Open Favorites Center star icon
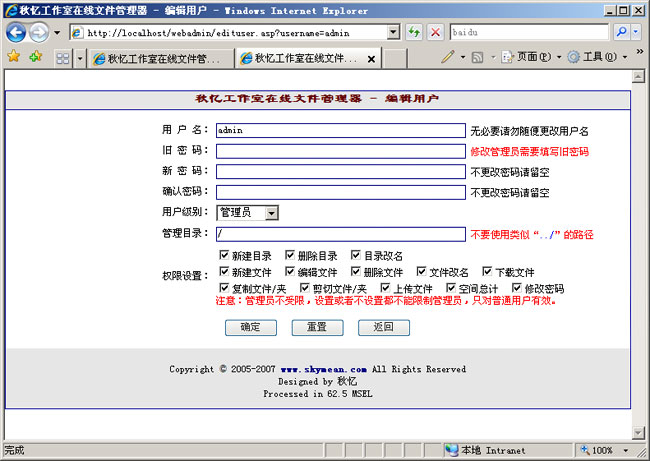Viewport: 650px width, 461px height. [x=14, y=56]
